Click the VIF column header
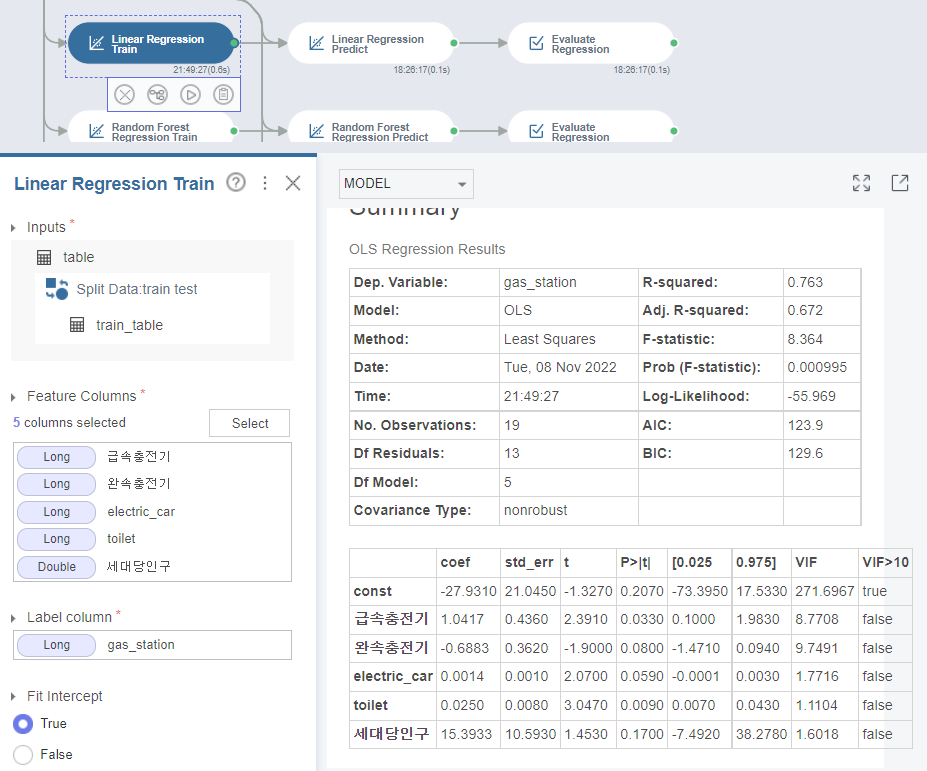 806,562
